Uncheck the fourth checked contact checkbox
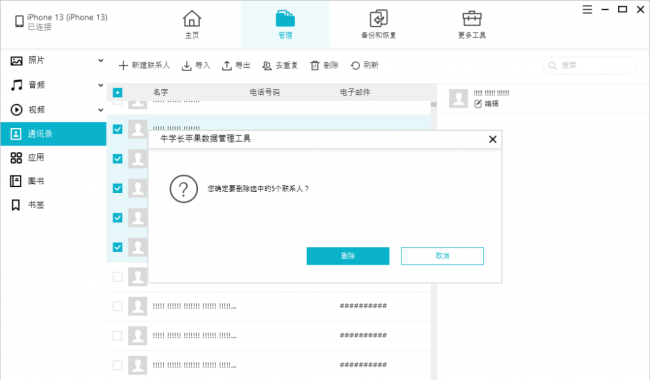The height and width of the screenshot is (380, 650). coord(118,218)
